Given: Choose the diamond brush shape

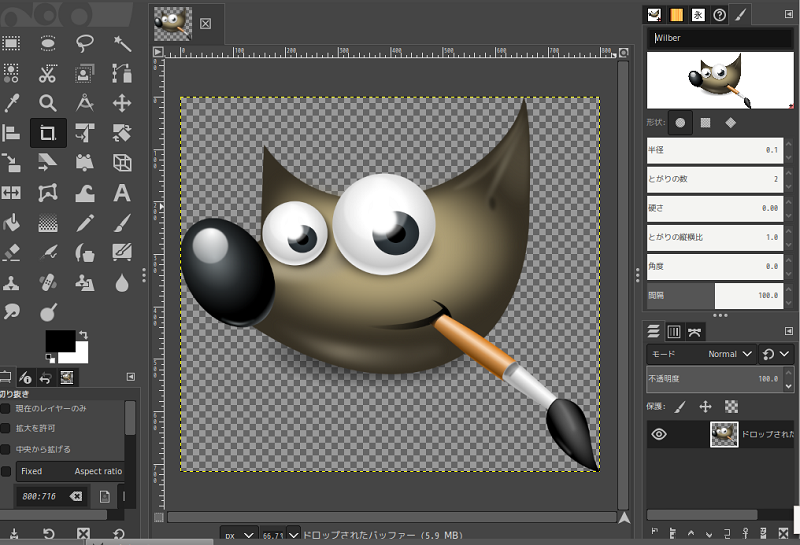Looking at the screenshot, I should (x=731, y=122).
